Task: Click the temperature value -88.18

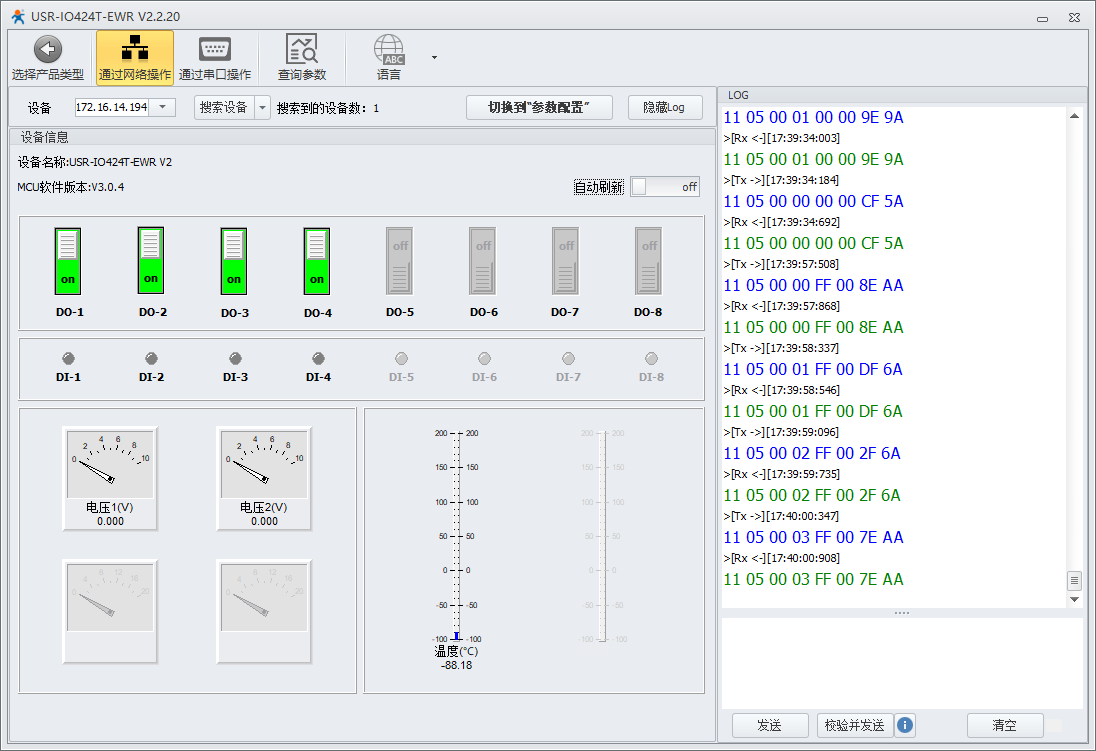Action: pos(456,665)
